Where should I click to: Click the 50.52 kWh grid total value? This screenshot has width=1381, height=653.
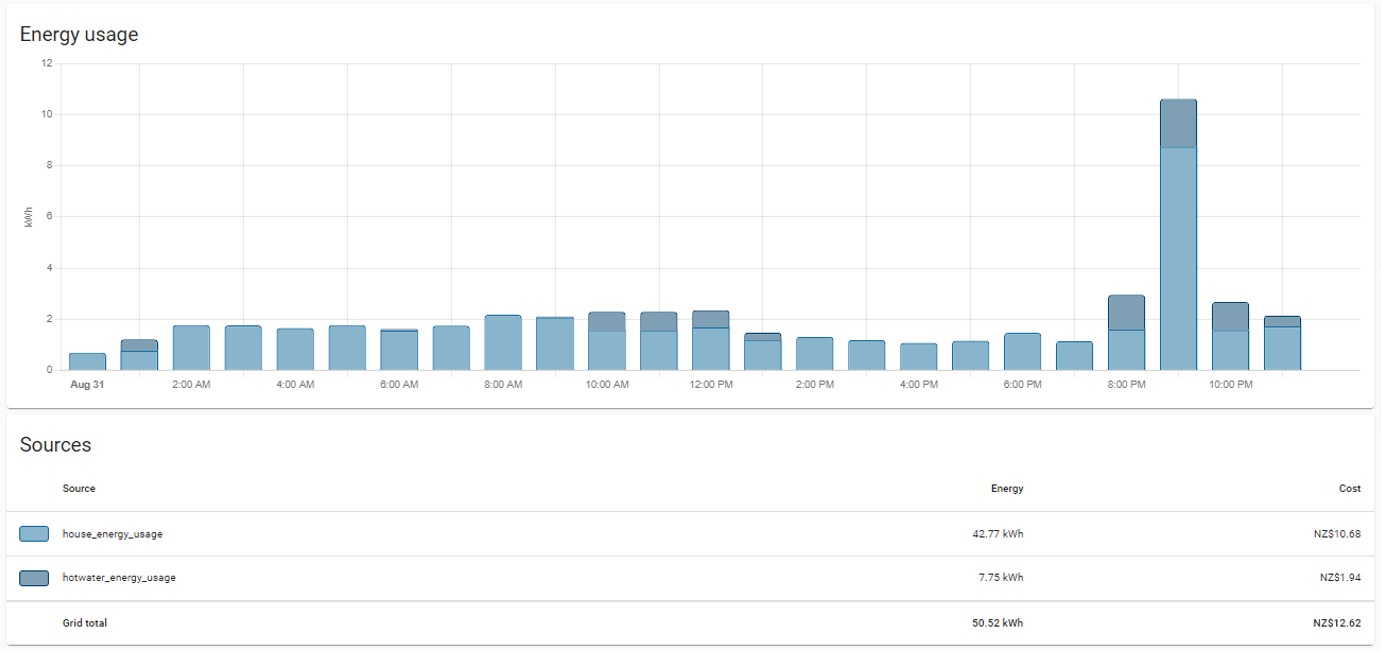point(995,623)
